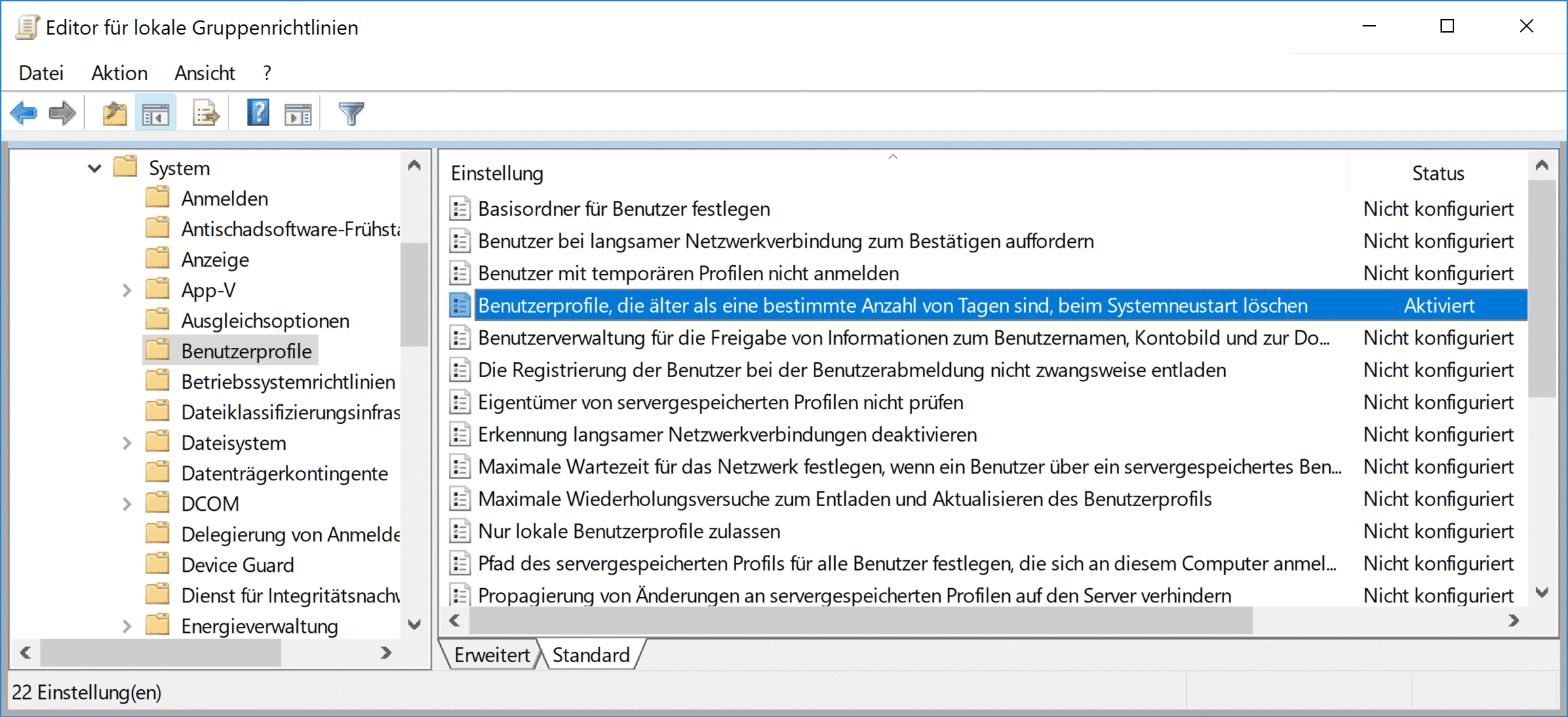Open the Datei menu

pos(41,73)
